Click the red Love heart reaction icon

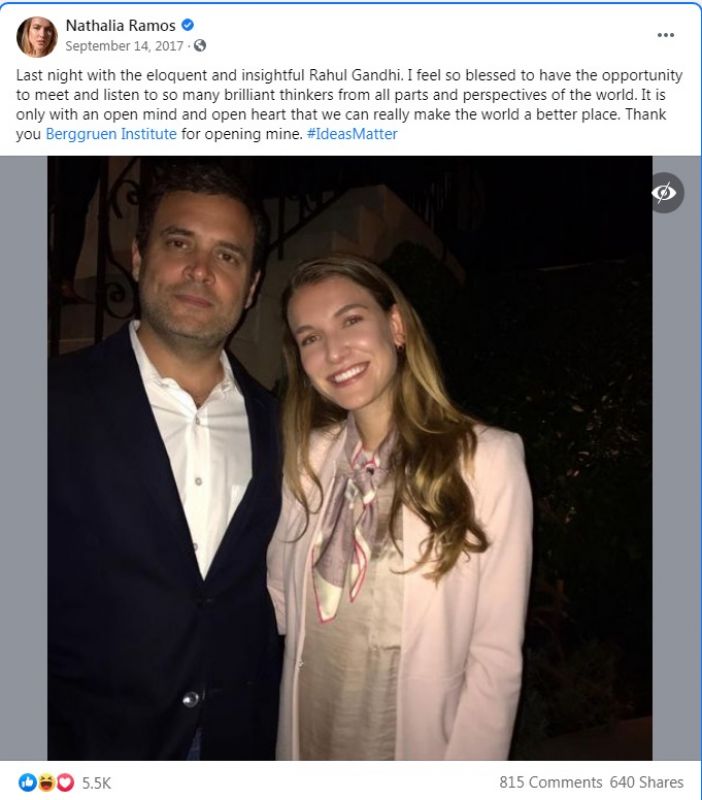[64, 782]
